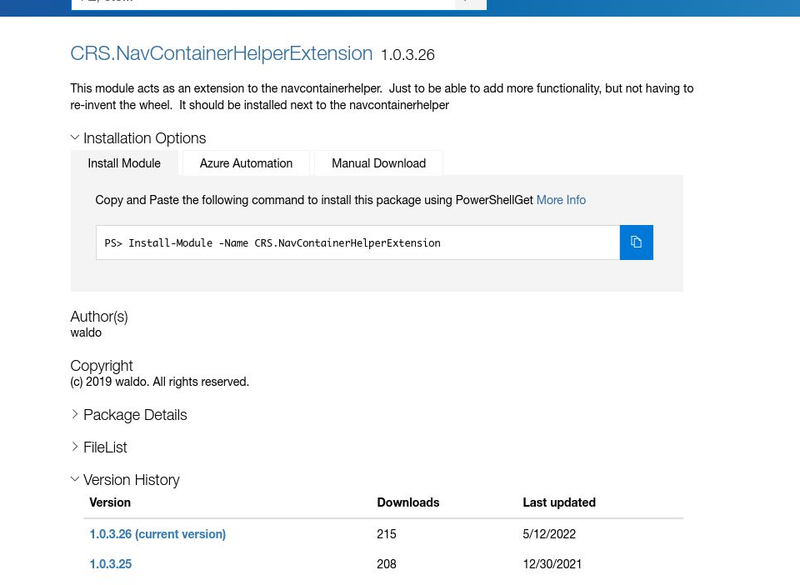Switch to the Azure Automation tab
This screenshot has height=585, width=800.
point(246,163)
